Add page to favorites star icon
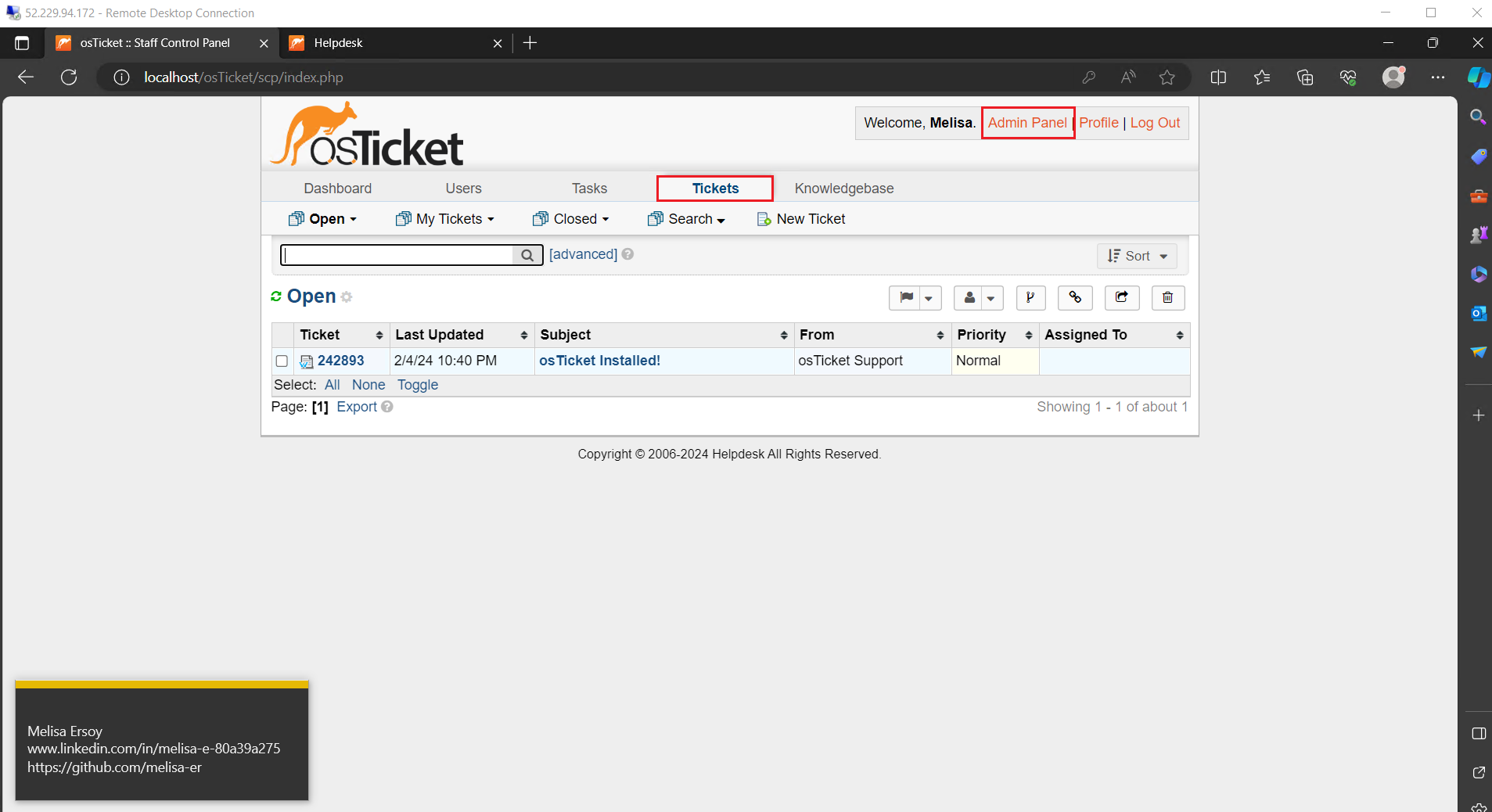 [x=1167, y=77]
